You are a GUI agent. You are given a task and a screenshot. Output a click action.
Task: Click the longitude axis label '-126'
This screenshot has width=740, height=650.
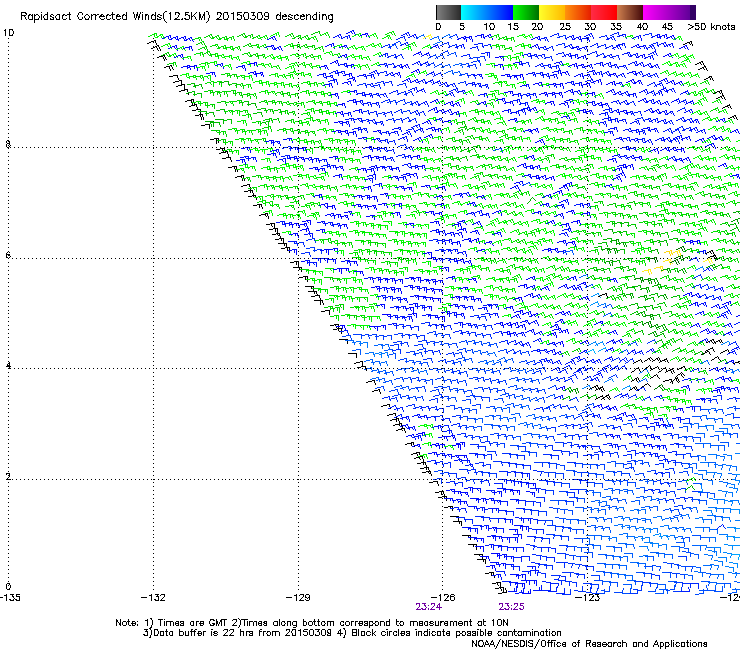(x=443, y=598)
